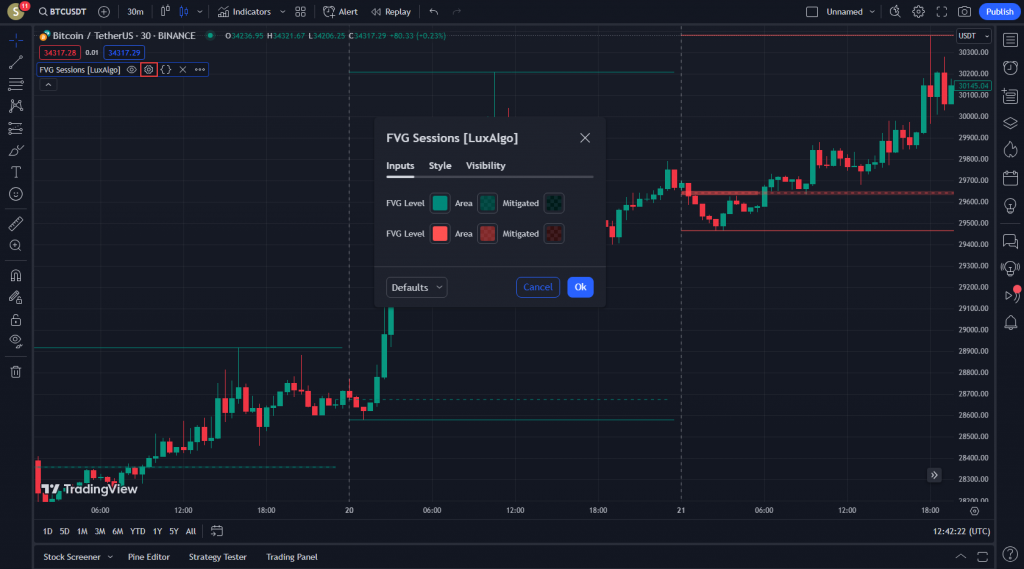Viewport: 1024px width, 569px height.
Task: Enter fullscreen mode
Action: coord(942,12)
